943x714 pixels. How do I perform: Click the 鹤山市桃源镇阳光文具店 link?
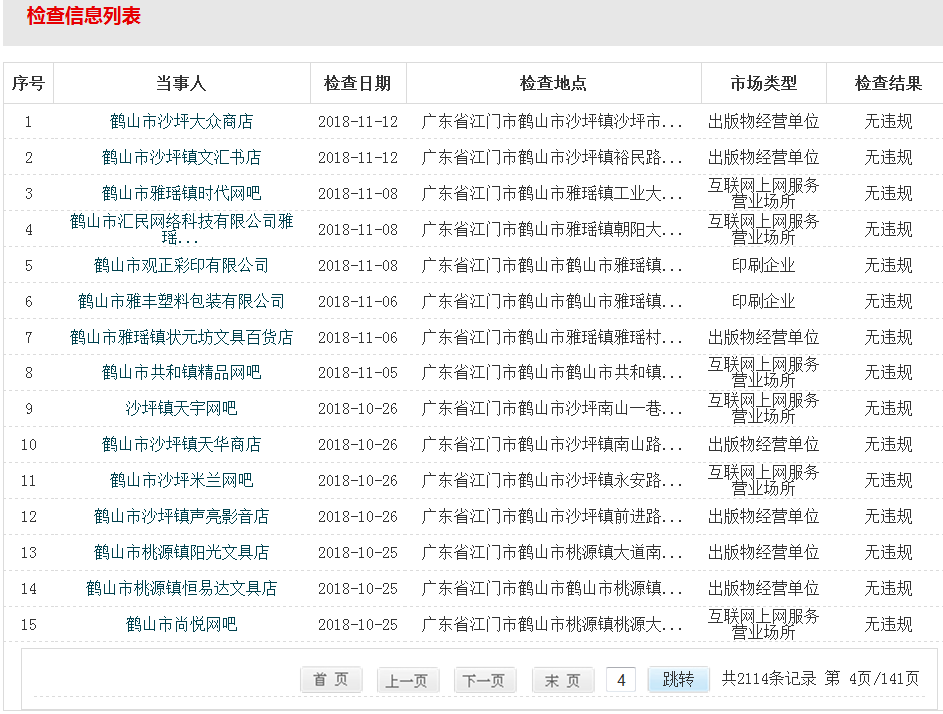click(x=181, y=552)
